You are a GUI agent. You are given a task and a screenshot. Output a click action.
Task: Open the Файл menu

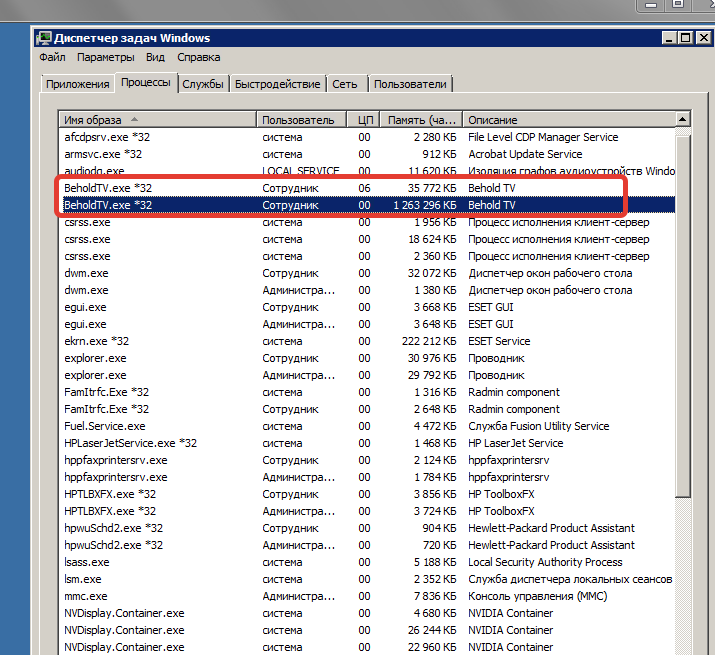pyautogui.click(x=52, y=57)
